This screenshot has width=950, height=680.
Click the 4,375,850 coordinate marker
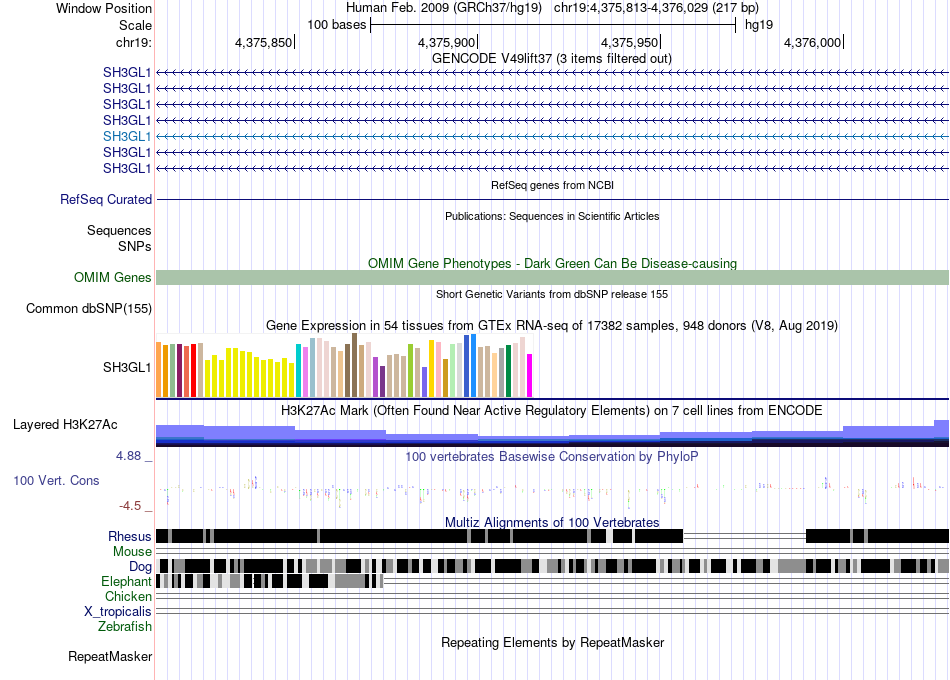264,42
